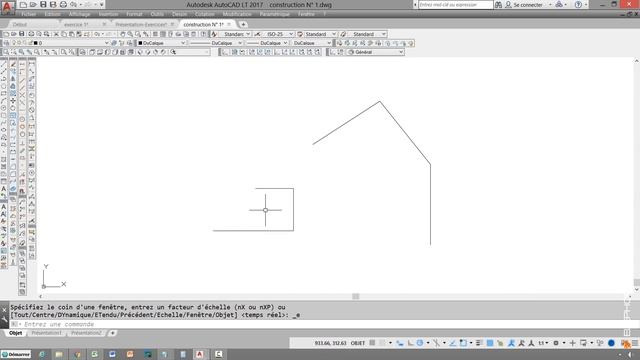This screenshot has height=360, width=640.
Task: Select the Multiline Text tool in Draw toolbar
Action: click(x=4, y=189)
